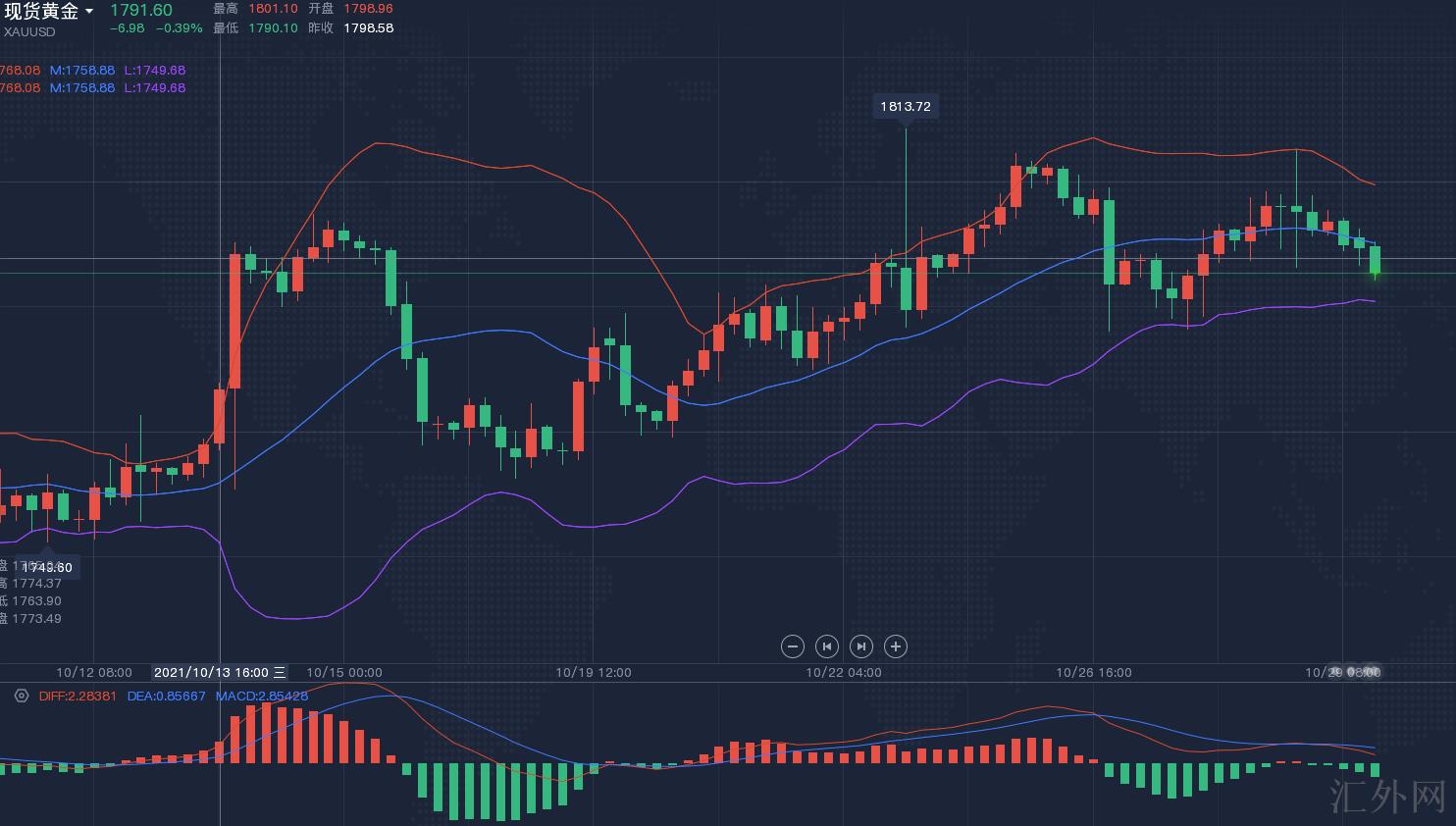Click the current price 1791.60

coord(140,10)
